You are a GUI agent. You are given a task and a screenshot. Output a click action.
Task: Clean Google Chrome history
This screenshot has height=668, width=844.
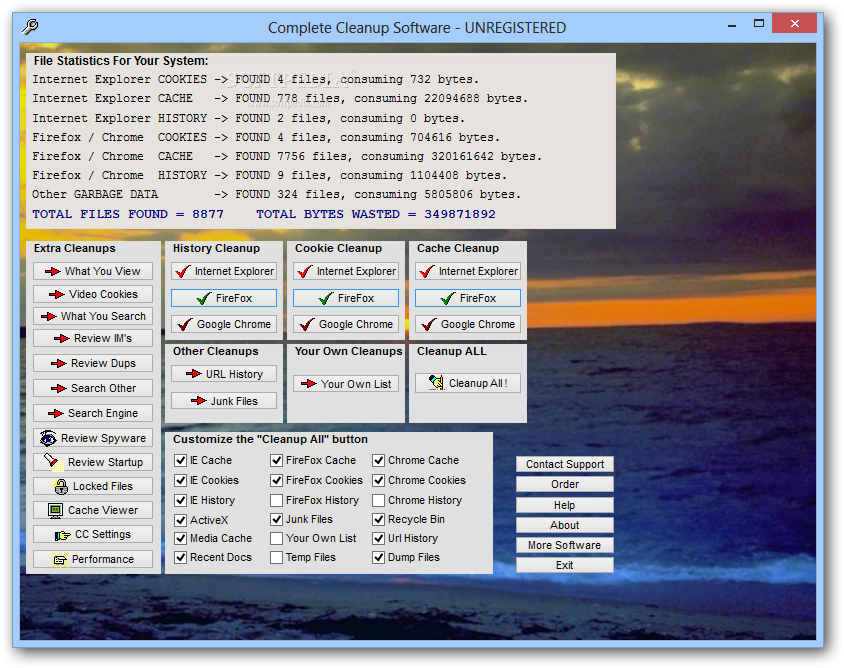[x=224, y=324]
